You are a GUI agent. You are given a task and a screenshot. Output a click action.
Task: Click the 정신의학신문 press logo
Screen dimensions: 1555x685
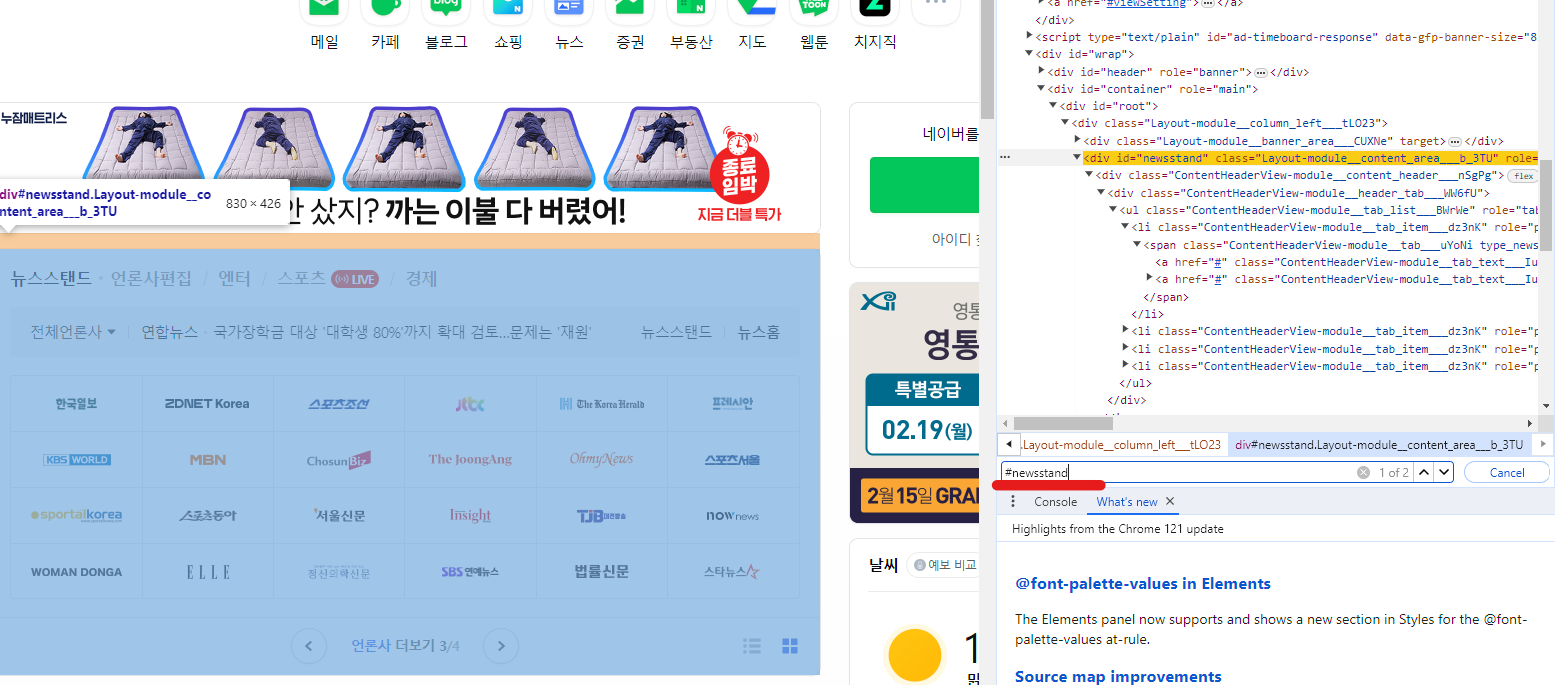(339, 572)
